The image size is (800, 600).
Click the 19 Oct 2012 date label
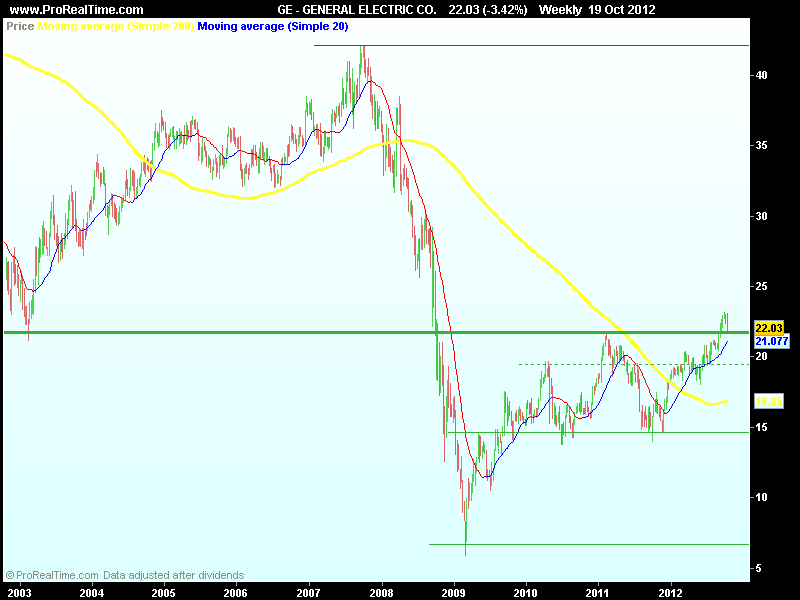(621, 10)
